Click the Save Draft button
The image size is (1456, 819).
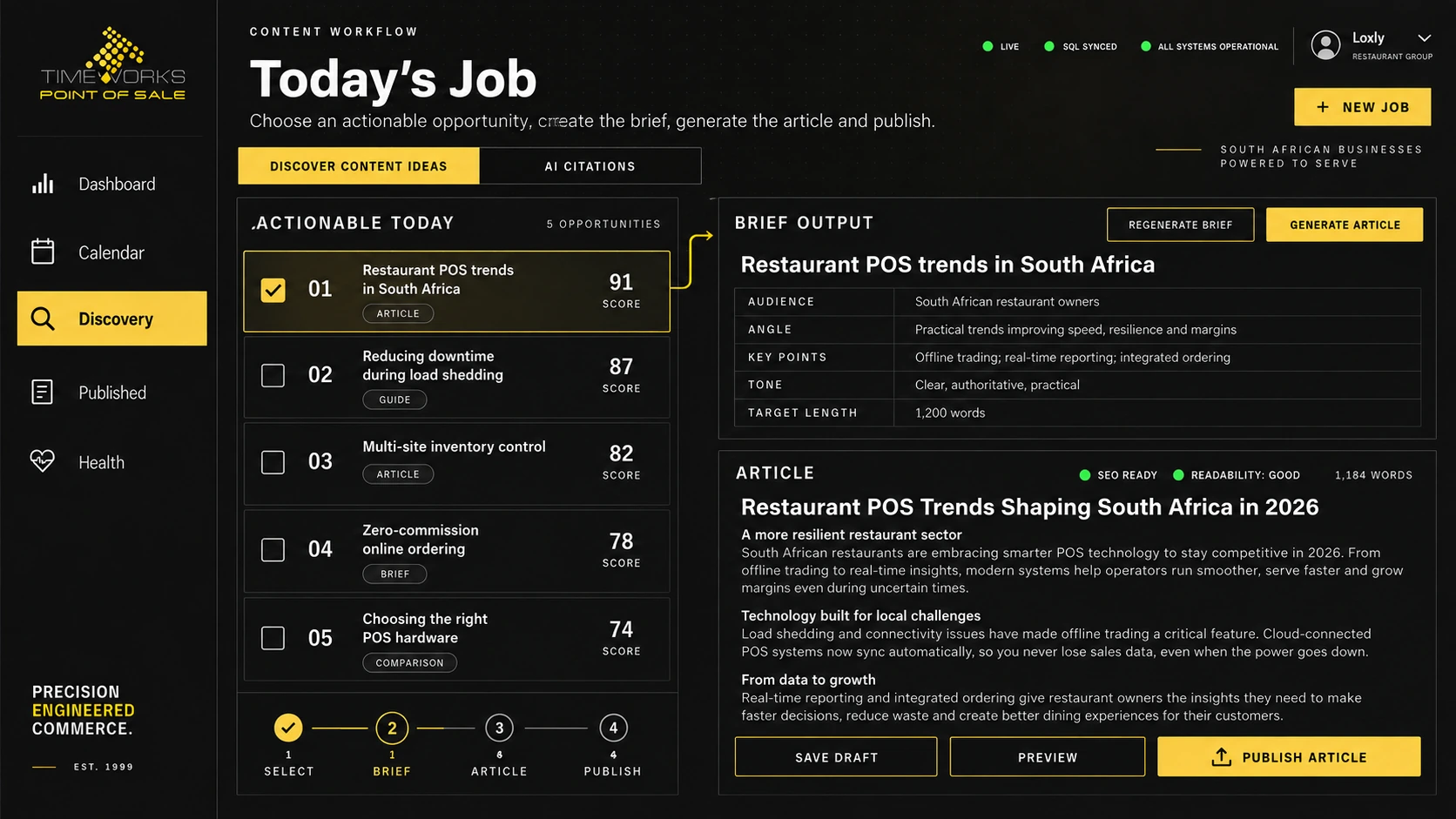point(836,757)
